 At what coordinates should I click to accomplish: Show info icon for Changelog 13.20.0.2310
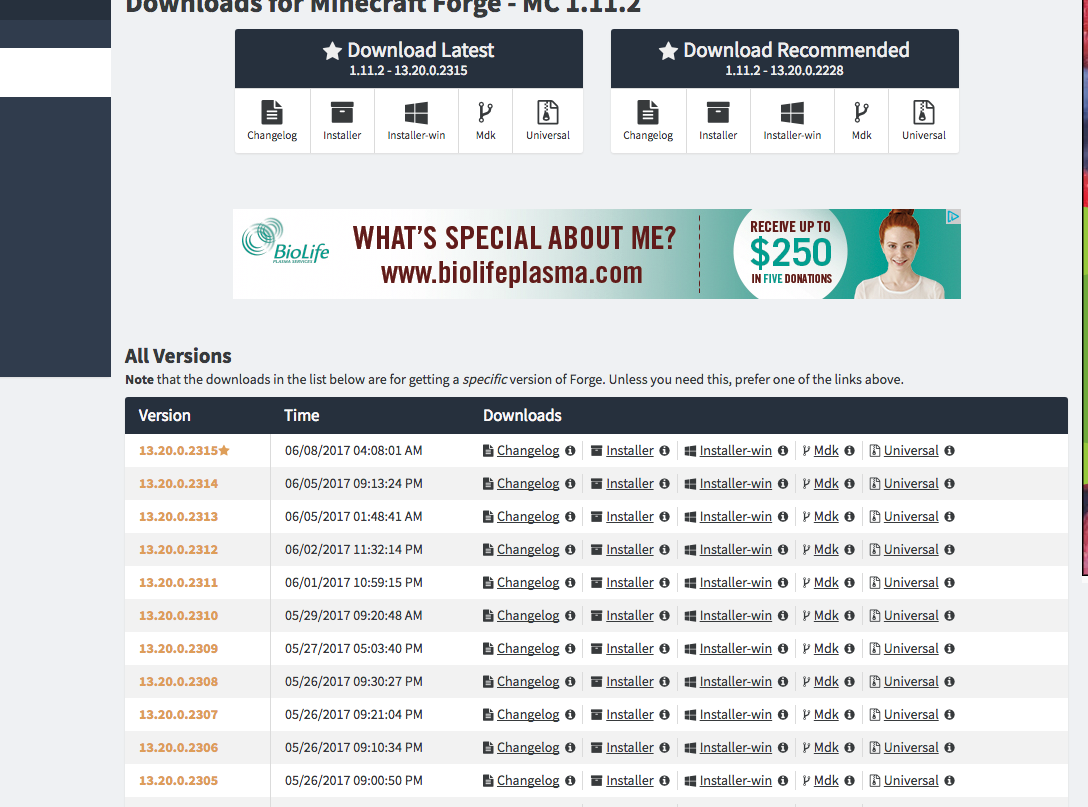coord(570,615)
